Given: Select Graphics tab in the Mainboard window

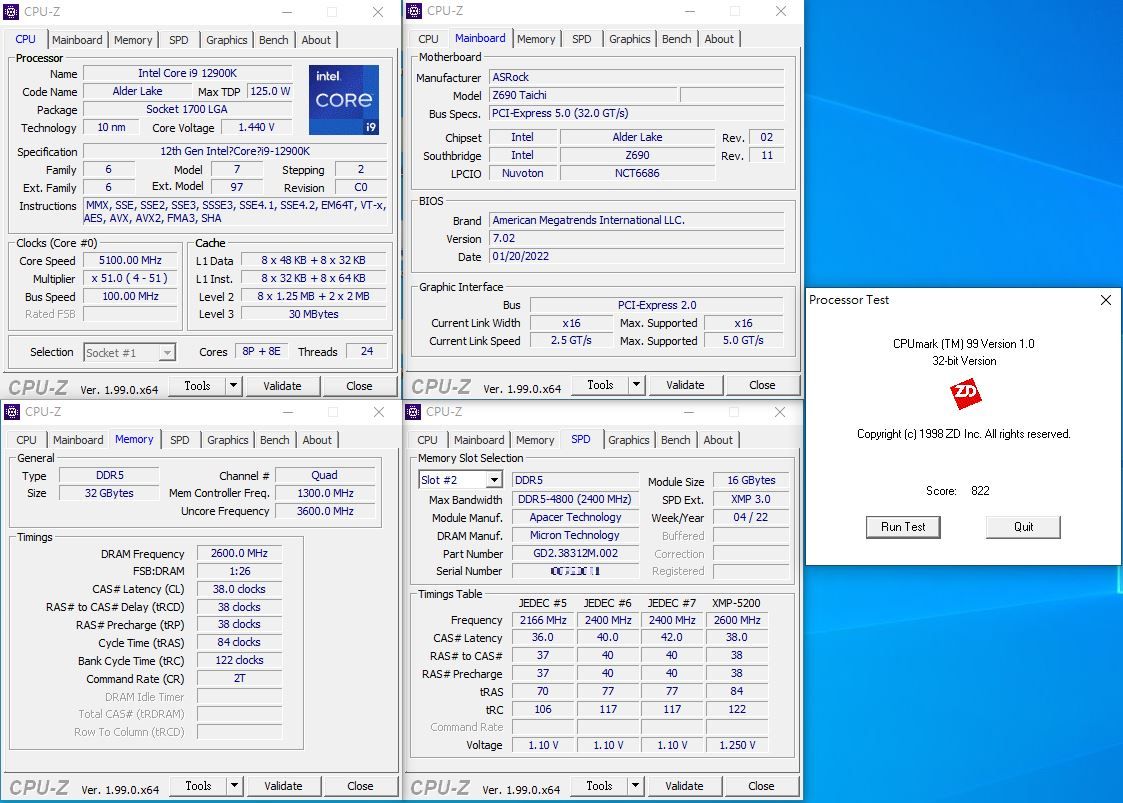Looking at the screenshot, I should [x=630, y=39].
